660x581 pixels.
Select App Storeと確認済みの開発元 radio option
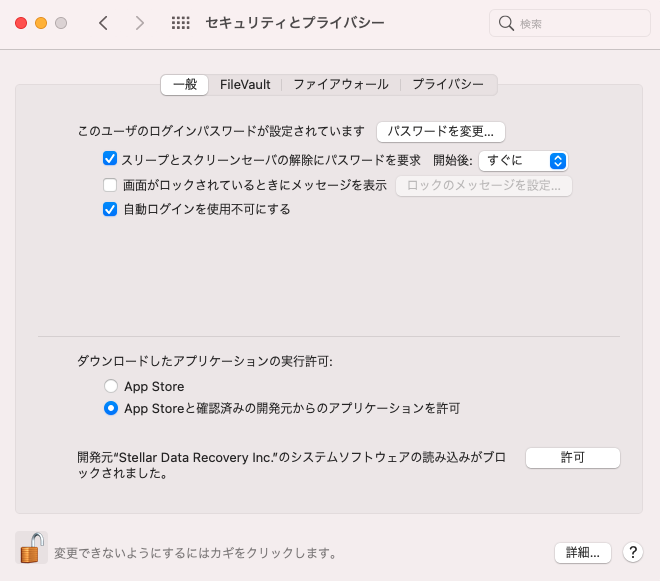click(111, 408)
